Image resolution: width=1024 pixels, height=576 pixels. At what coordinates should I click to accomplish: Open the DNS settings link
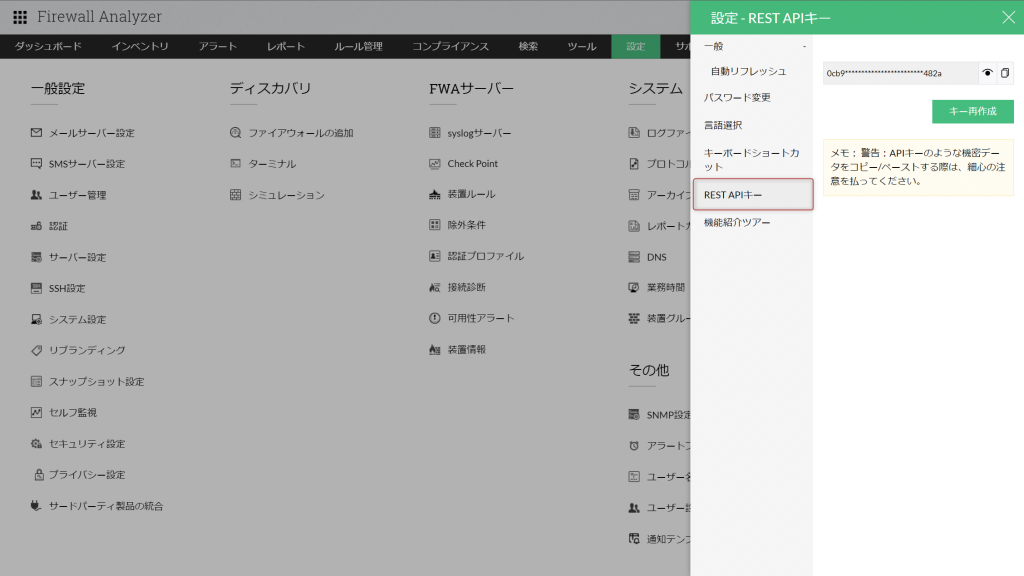tap(656, 257)
